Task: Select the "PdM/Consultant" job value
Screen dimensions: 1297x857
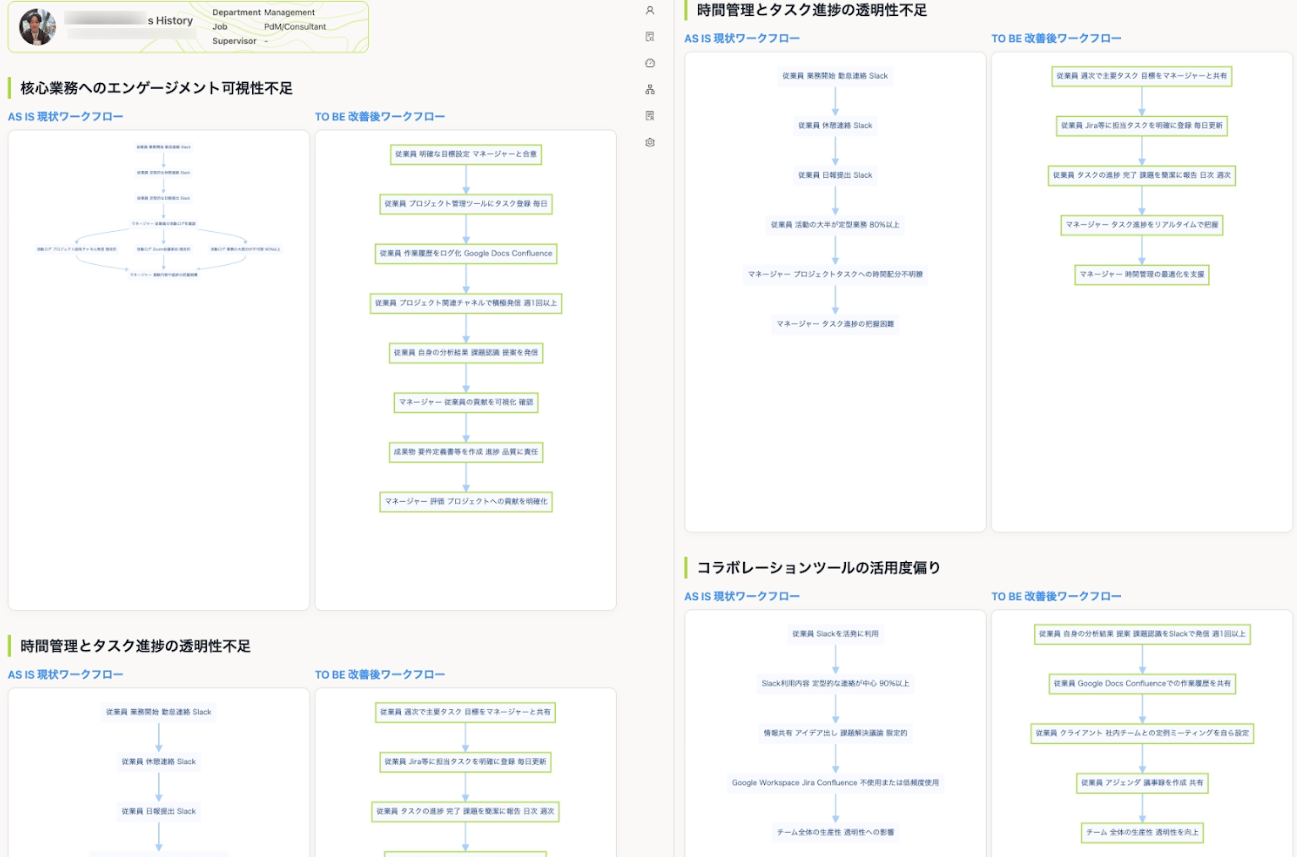Action: tap(295, 27)
